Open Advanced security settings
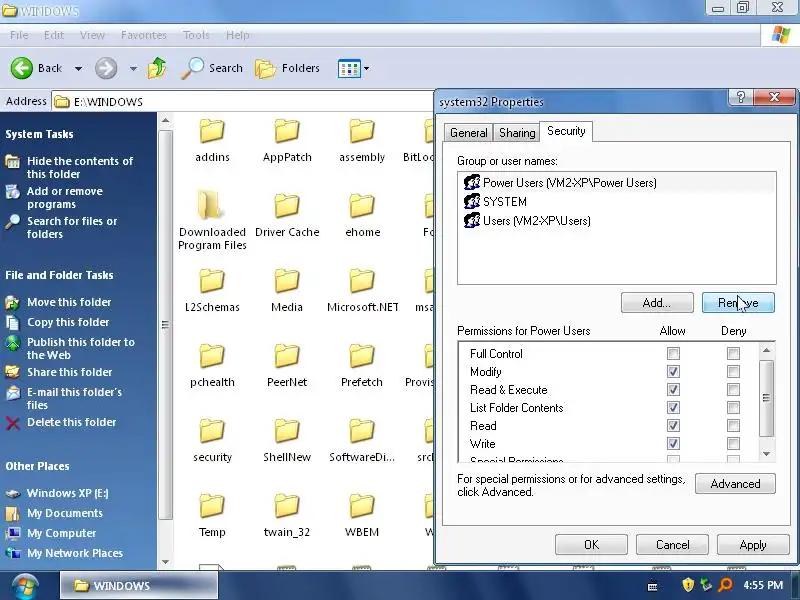The image size is (800, 600). pos(735,484)
